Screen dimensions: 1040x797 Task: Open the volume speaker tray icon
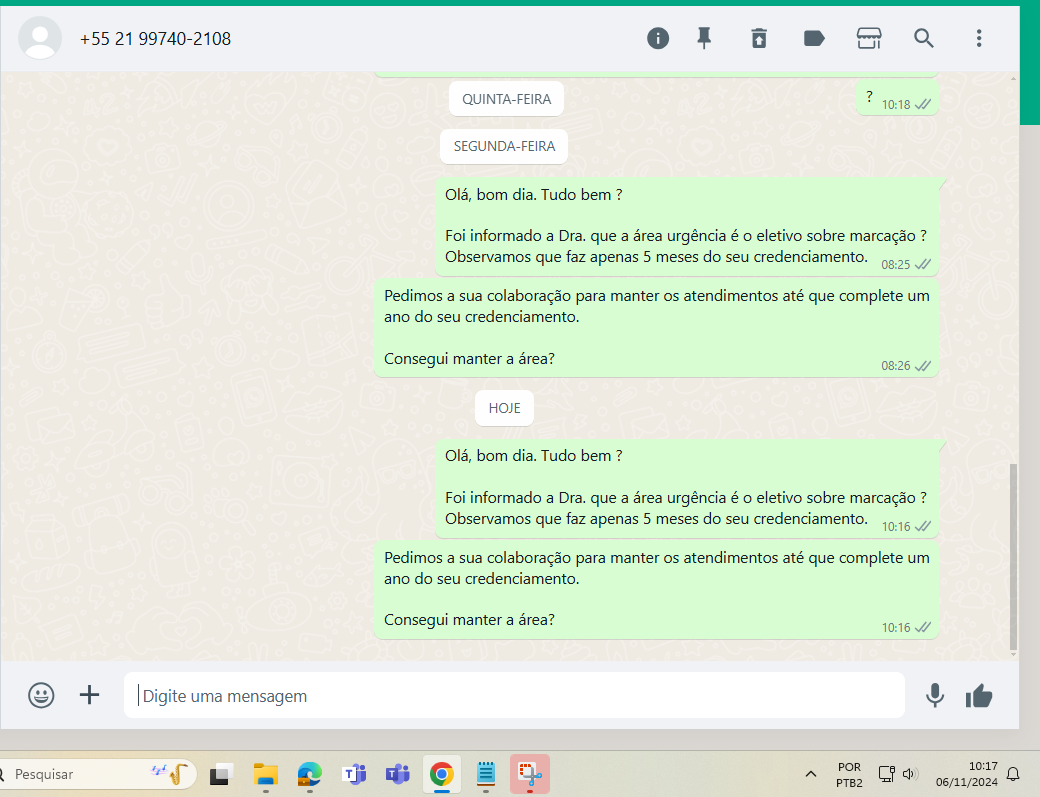click(910, 774)
